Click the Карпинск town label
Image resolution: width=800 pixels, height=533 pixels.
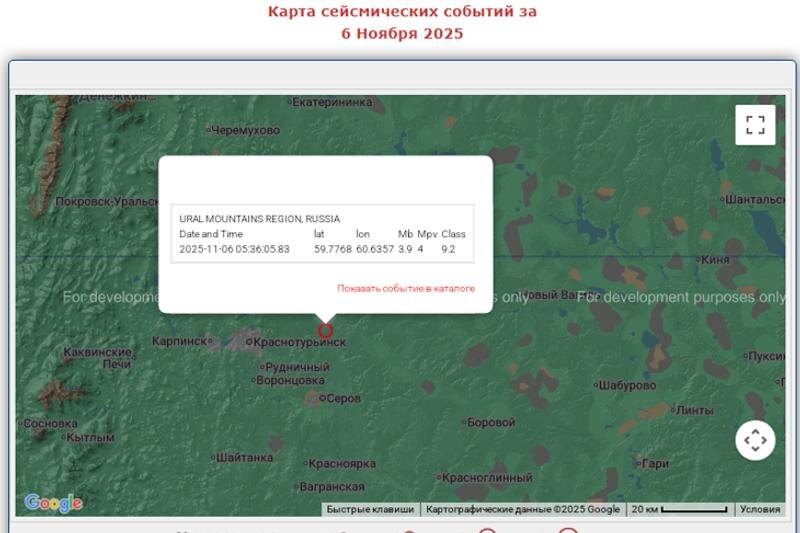[x=180, y=341]
